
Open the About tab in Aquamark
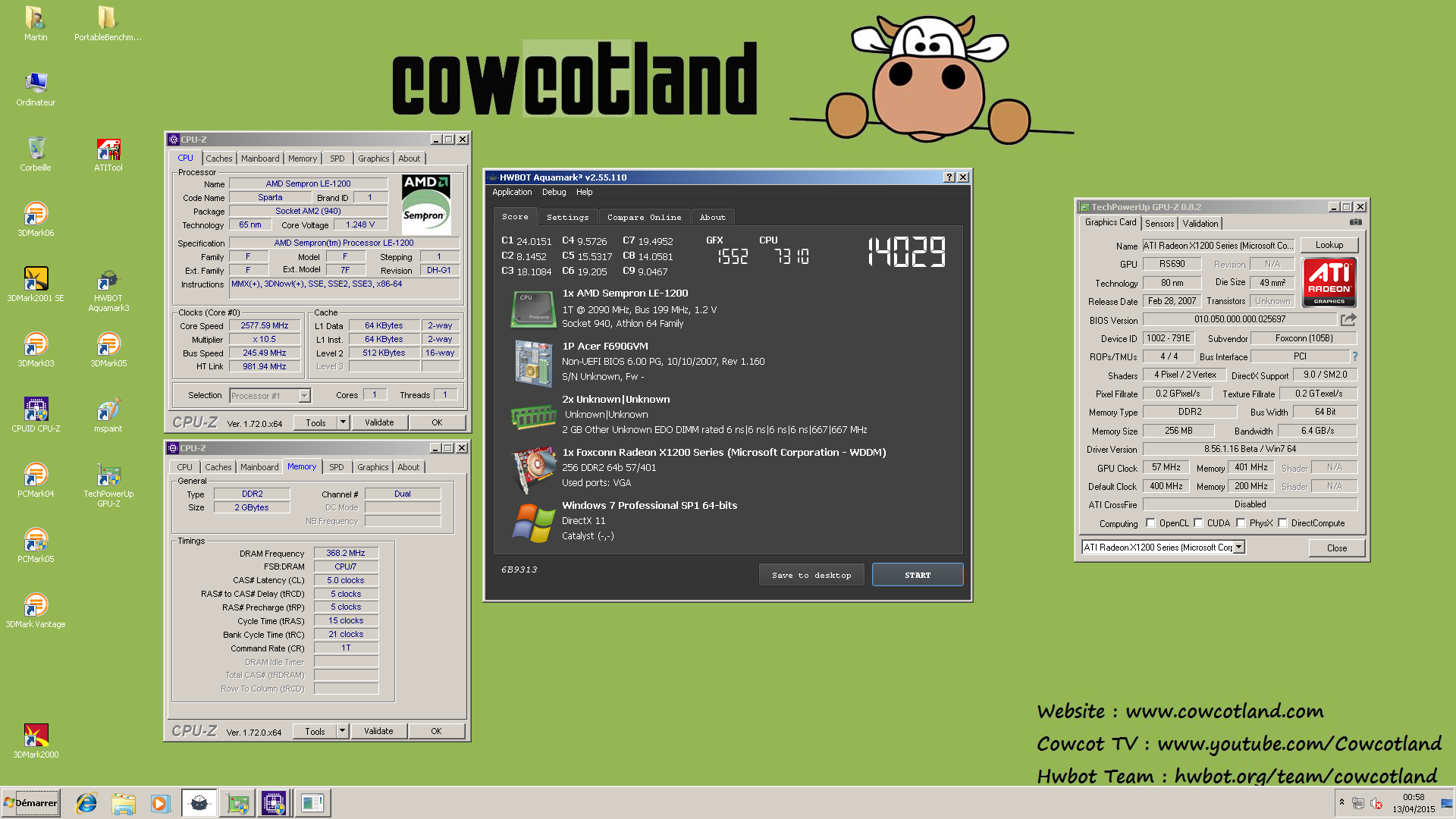tap(713, 218)
